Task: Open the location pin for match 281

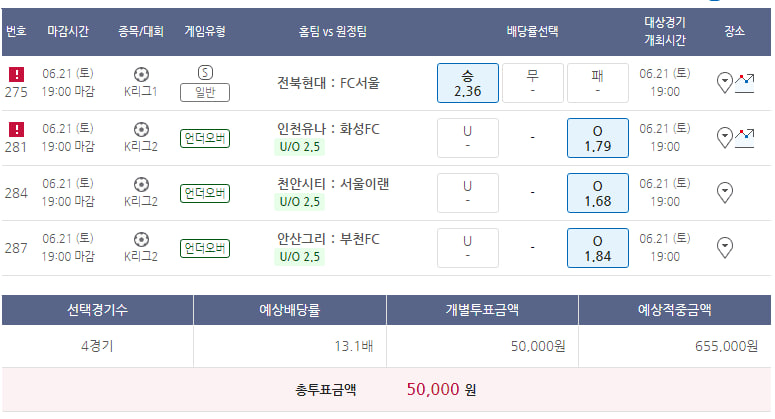Action: point(725,137)
